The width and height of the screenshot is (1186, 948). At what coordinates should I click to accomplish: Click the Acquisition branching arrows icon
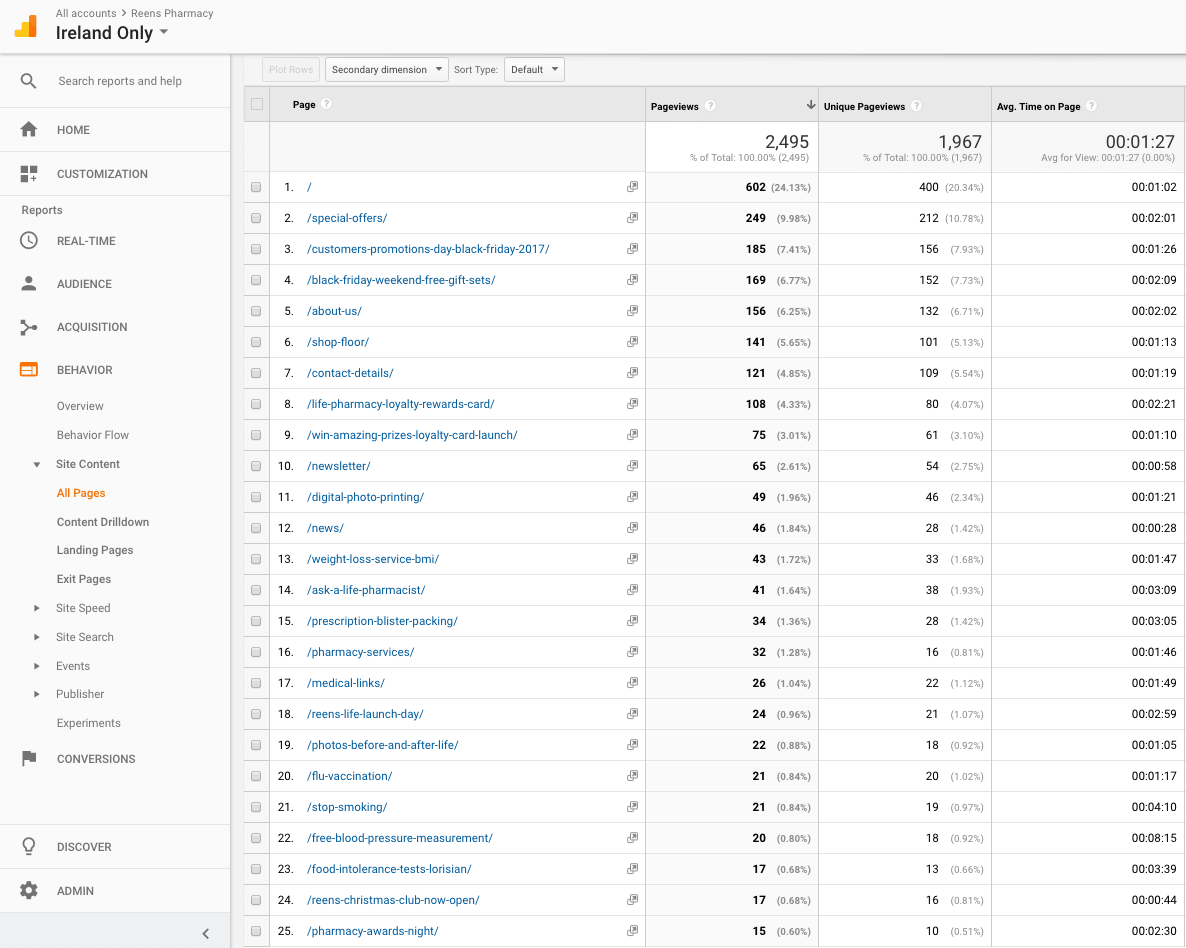click(x=29, y=327)
